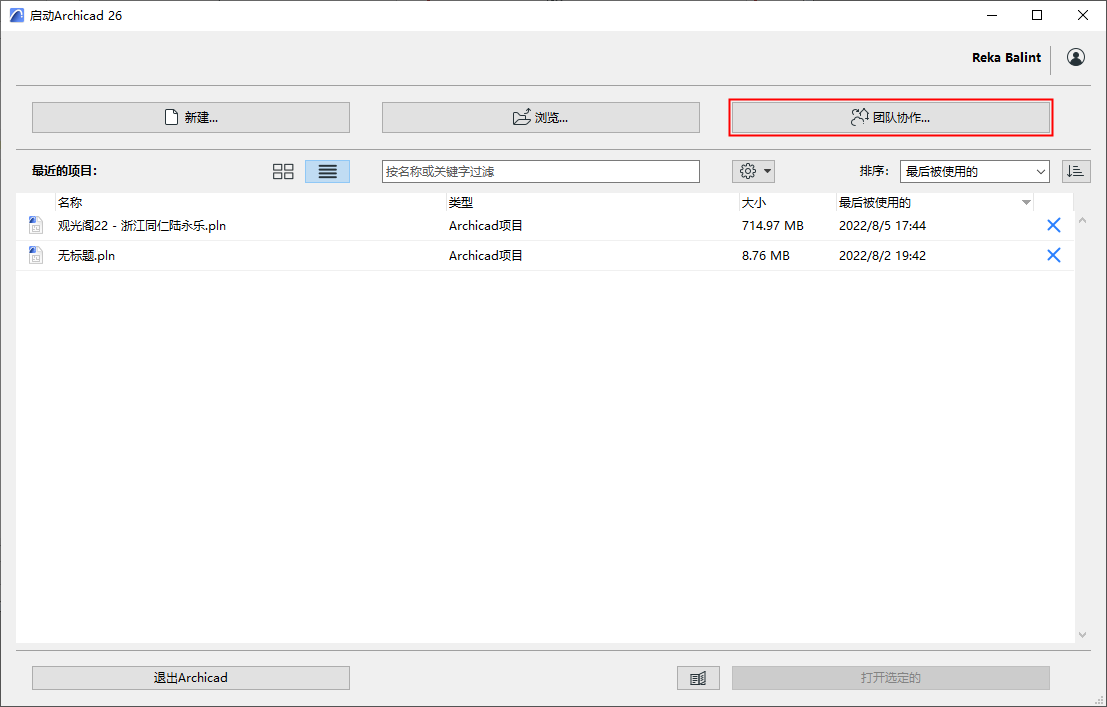
Task: Click the 最后被使用的 column sort arrow
Action: [1026, 203]
